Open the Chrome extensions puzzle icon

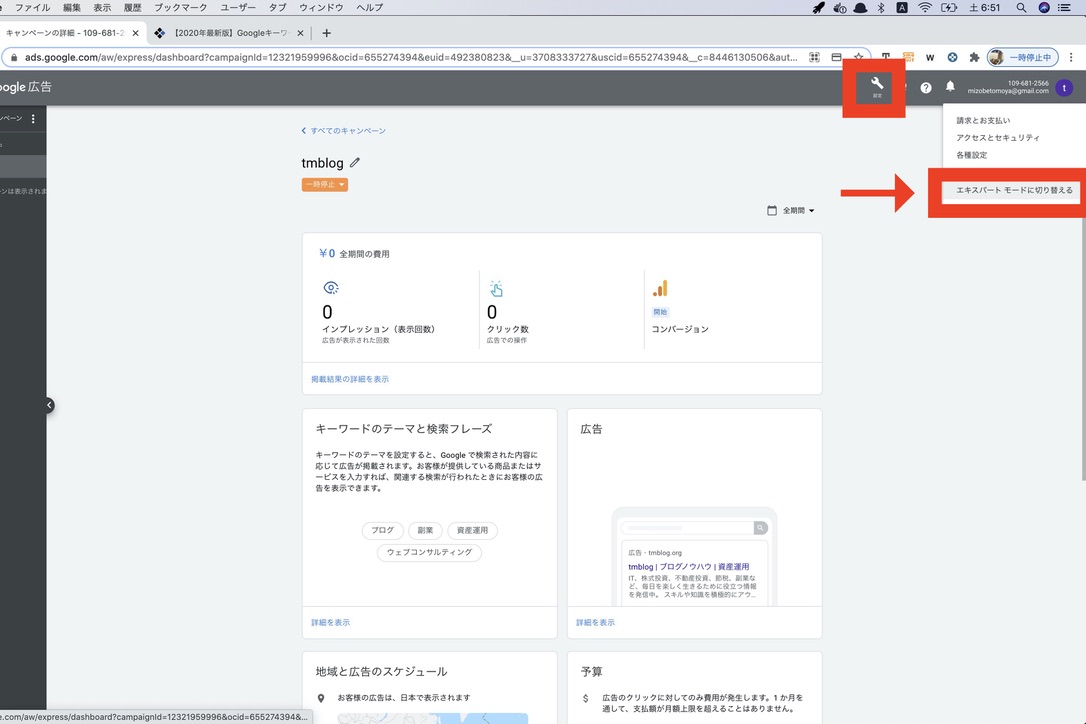[974, 57]
